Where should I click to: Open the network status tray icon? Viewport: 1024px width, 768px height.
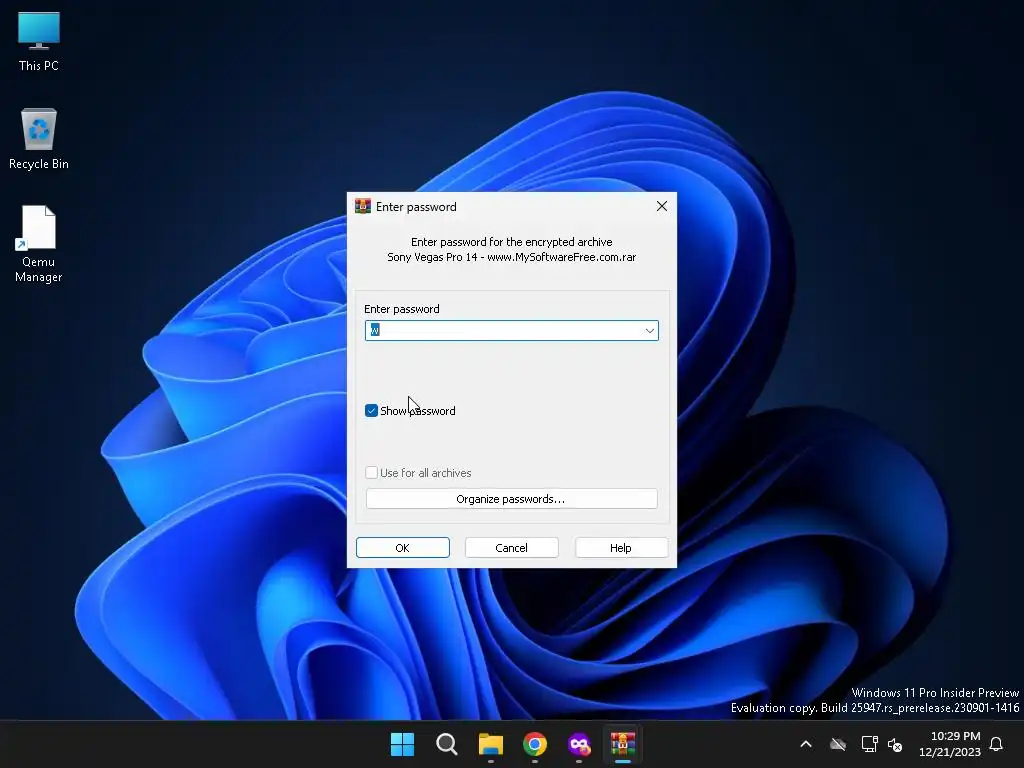click(869, 744)
